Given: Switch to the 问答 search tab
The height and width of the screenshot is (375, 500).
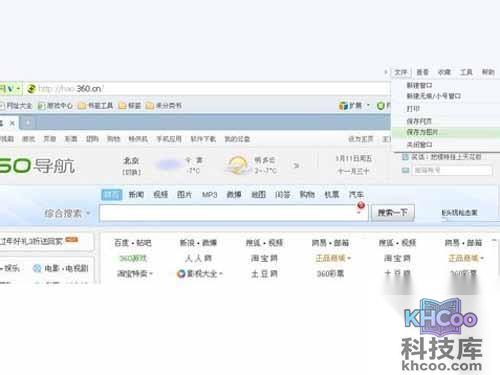Looking at the screenshot, I should pos(283,194).
